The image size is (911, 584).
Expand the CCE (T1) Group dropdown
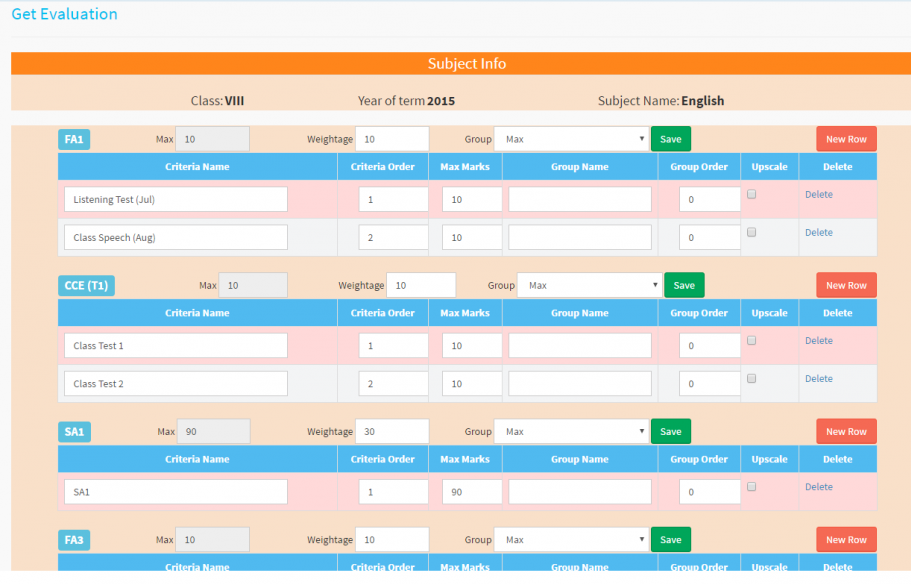589,285
